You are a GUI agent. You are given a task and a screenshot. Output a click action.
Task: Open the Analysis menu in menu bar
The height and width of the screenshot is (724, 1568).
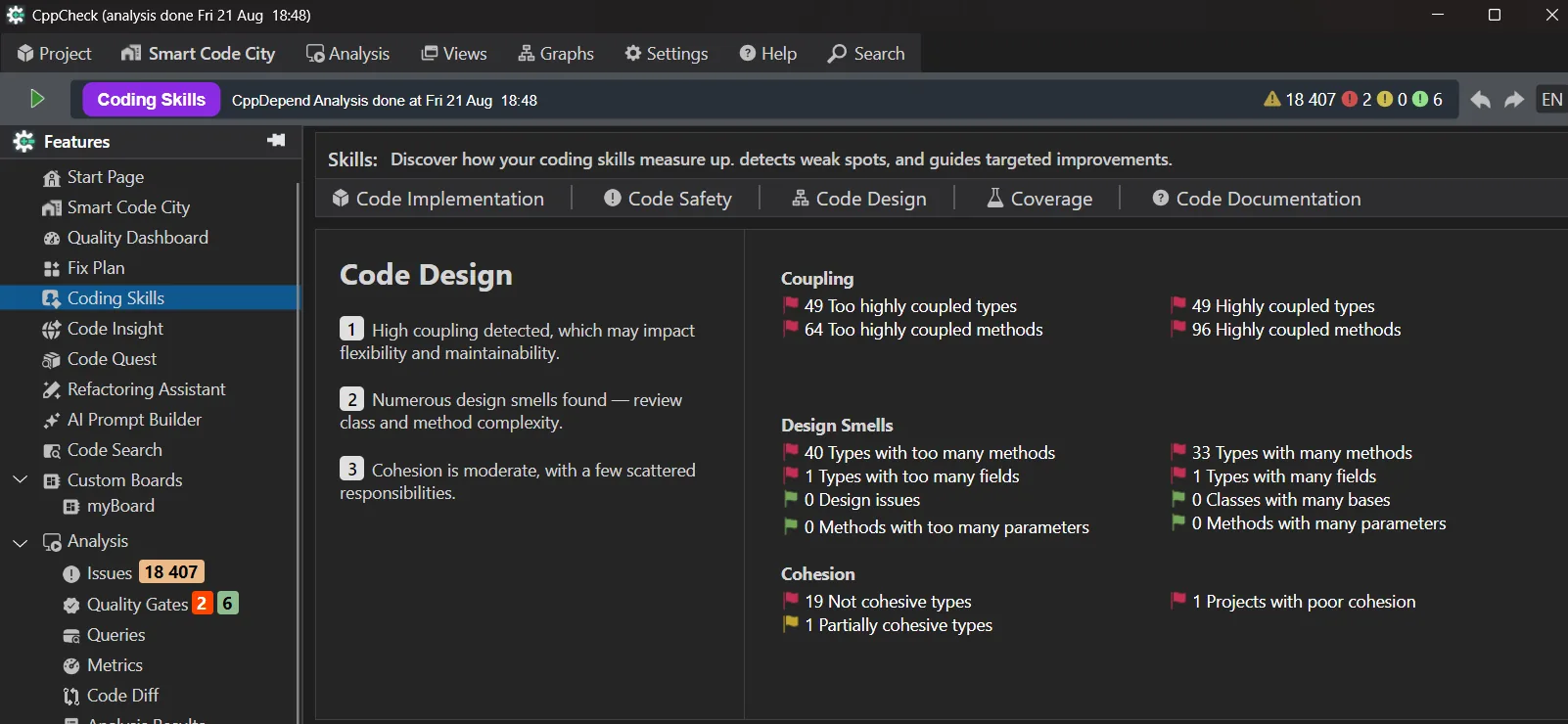point(347,54)
